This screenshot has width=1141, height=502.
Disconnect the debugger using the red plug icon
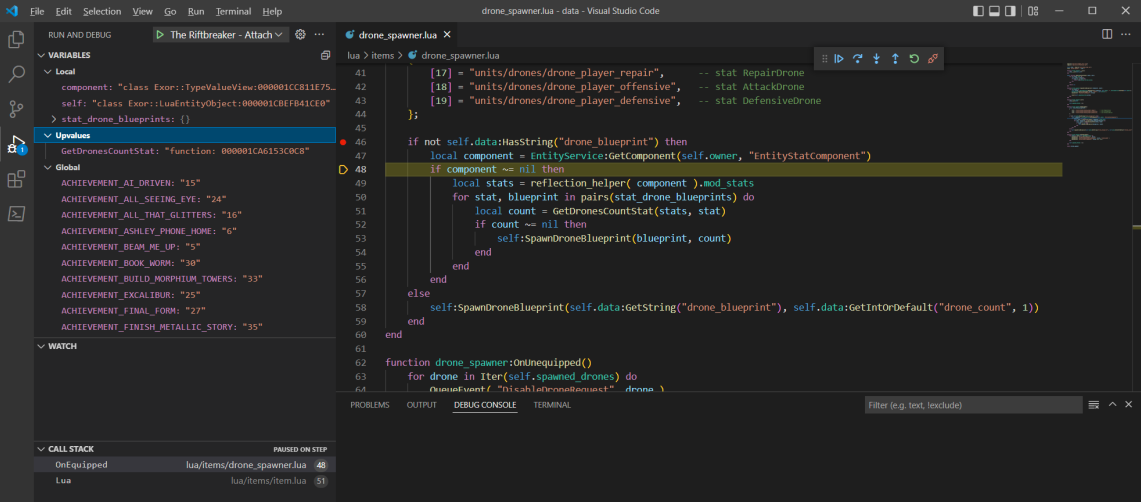point(933,59)
